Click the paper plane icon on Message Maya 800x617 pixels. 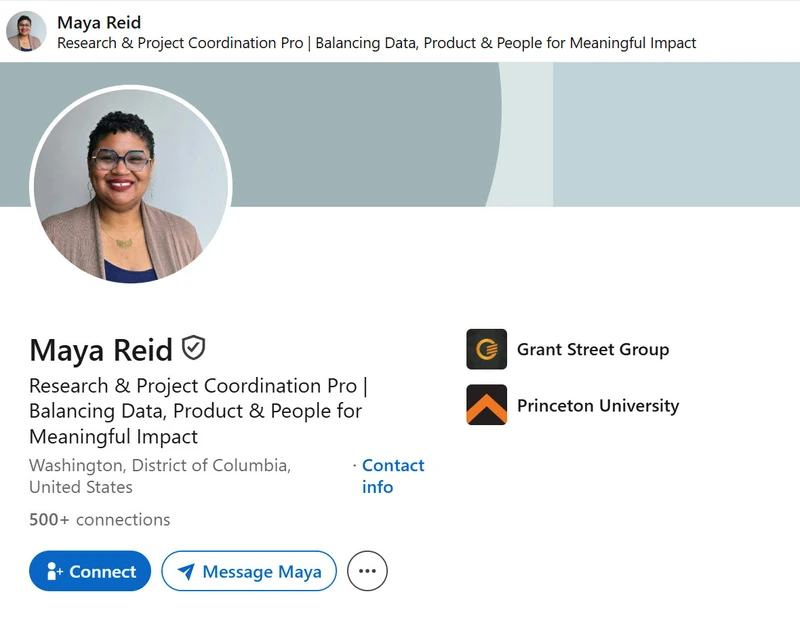[x=186, y=572]
